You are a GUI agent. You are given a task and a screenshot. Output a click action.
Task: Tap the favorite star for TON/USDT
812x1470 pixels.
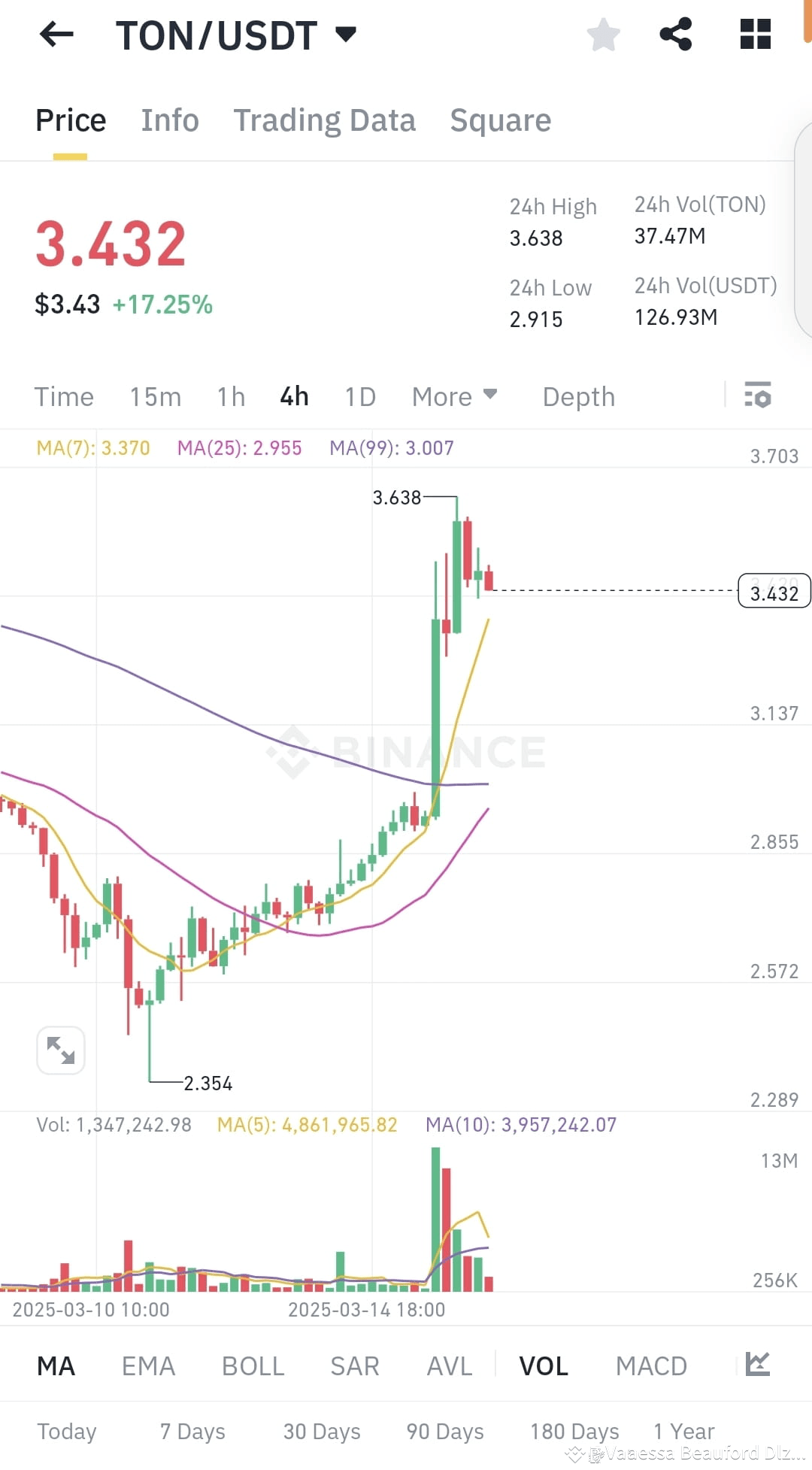pyautogui.click(x=602, y=35)
